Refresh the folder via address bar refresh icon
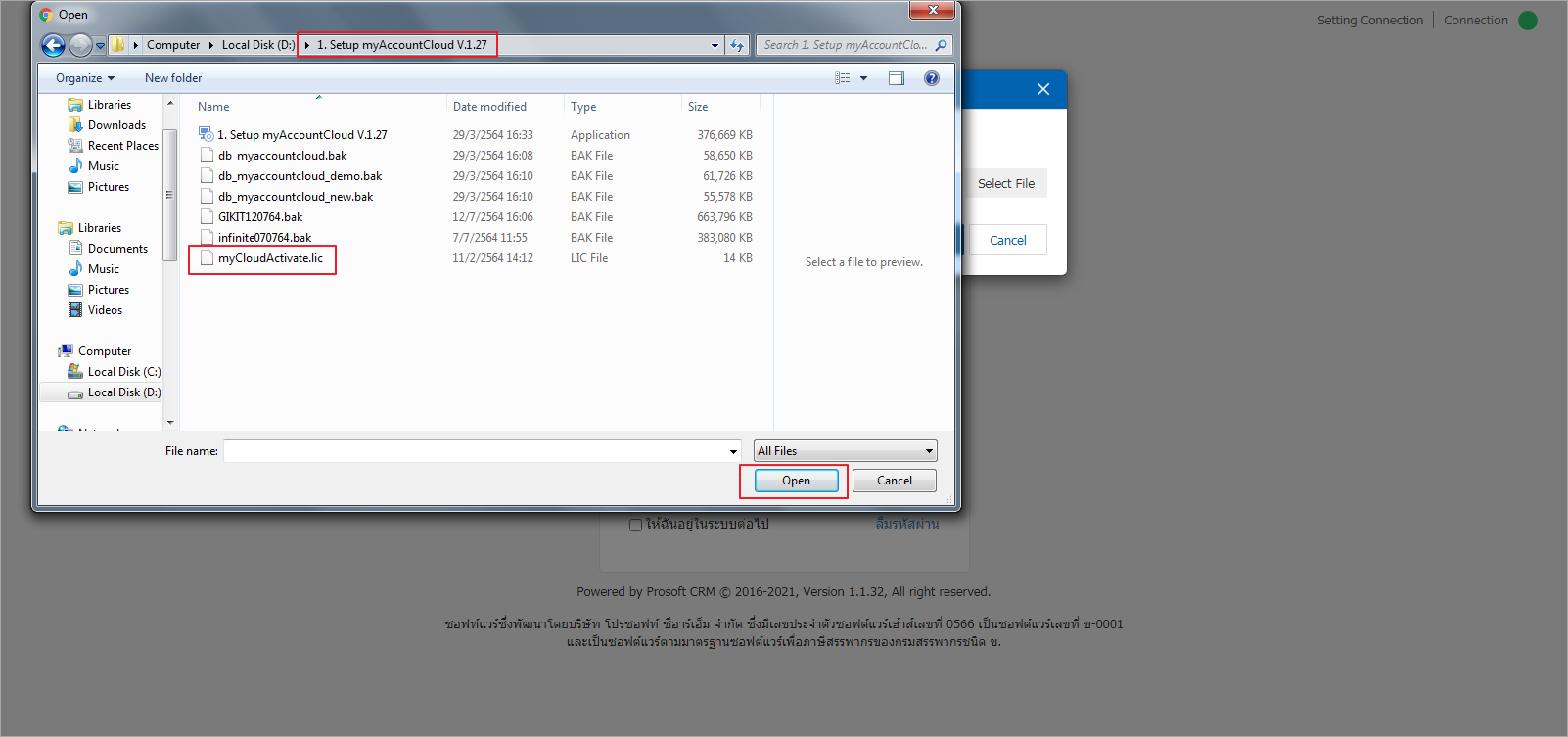The image size is (1568, 737). pos(737,45)
